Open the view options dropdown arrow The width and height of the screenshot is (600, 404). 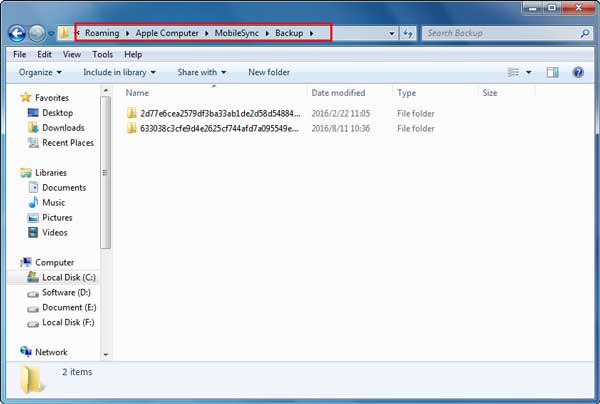(528, 72)
